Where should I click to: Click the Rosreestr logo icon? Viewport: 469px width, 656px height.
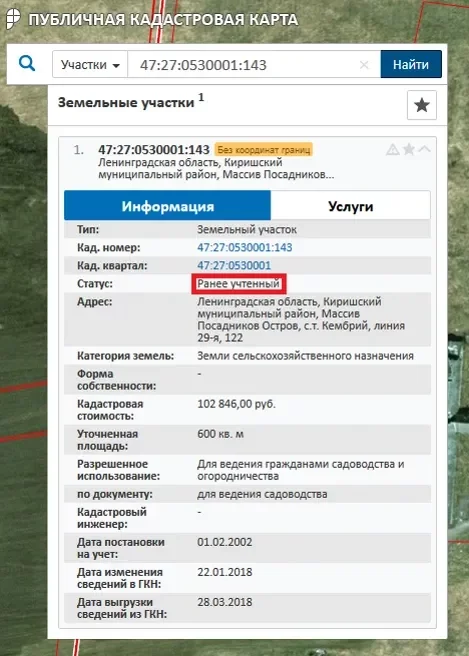coord(13,19)
